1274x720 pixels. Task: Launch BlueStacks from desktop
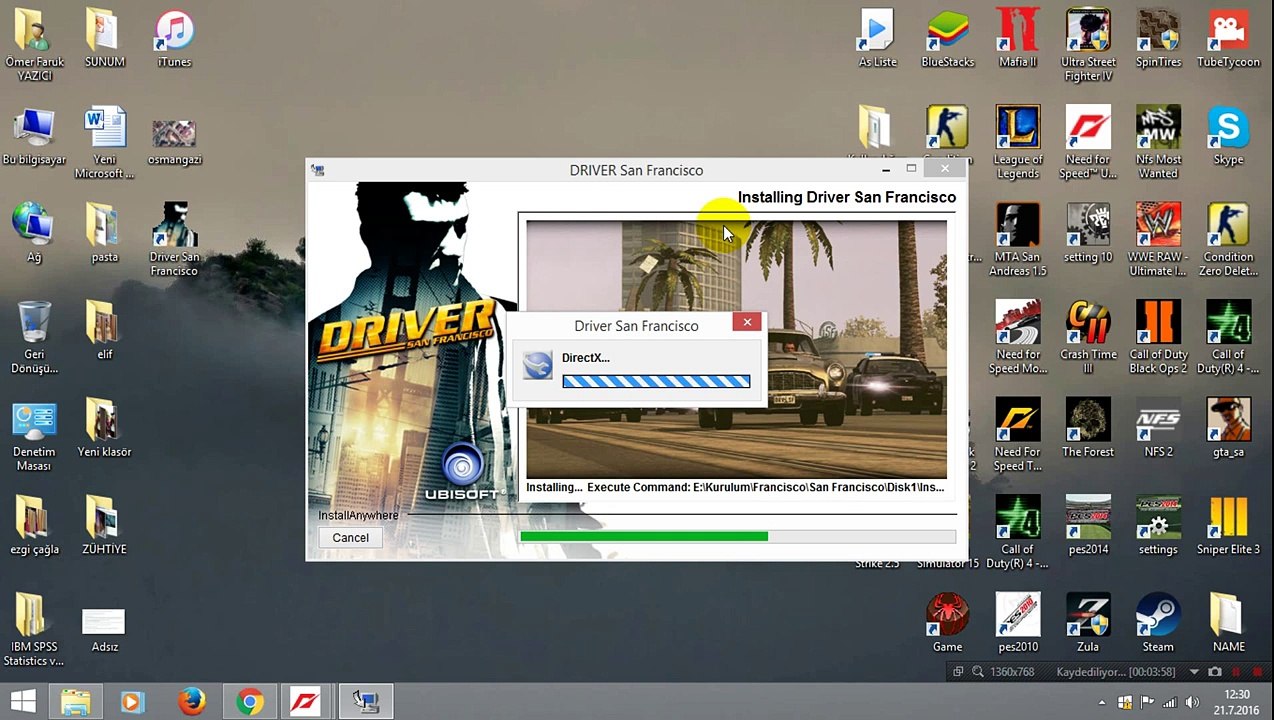click(947, 40)
